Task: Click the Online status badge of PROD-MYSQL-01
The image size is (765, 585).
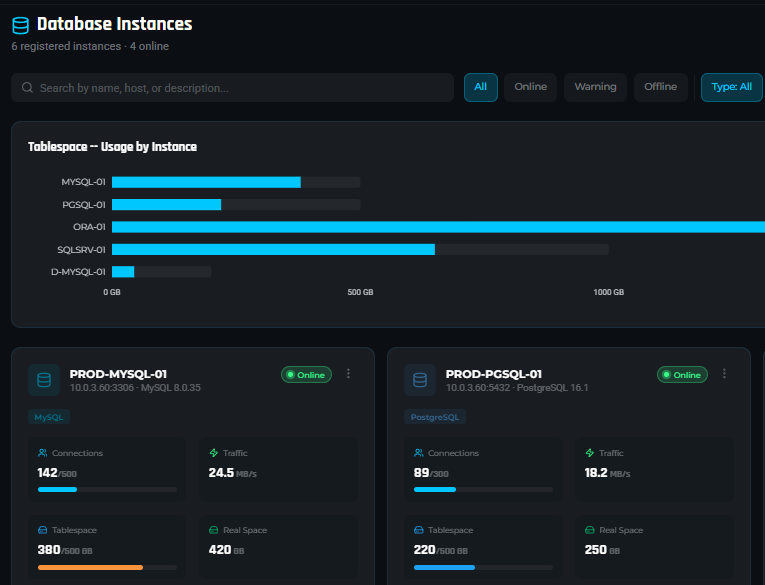Action: (x=306, y=375)
